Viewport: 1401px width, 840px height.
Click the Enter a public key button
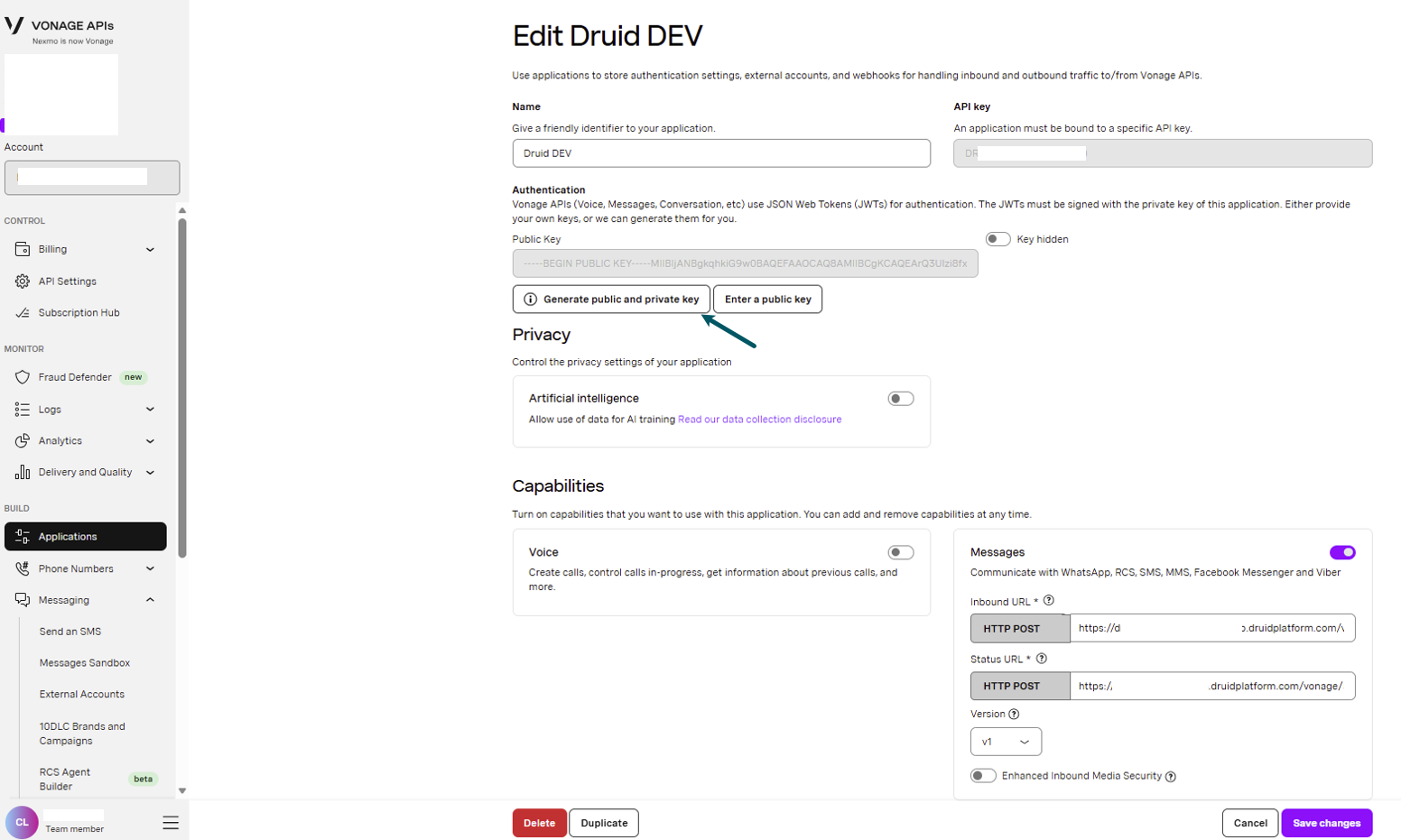768,300
